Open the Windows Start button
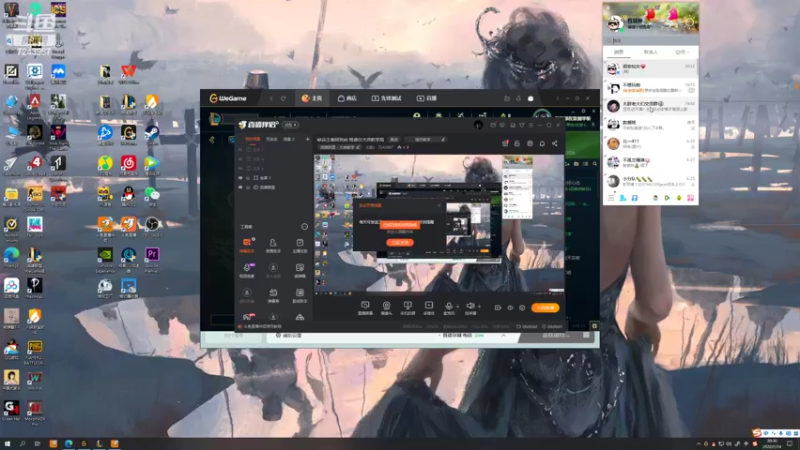800x450 pixels. coord(7,444)
